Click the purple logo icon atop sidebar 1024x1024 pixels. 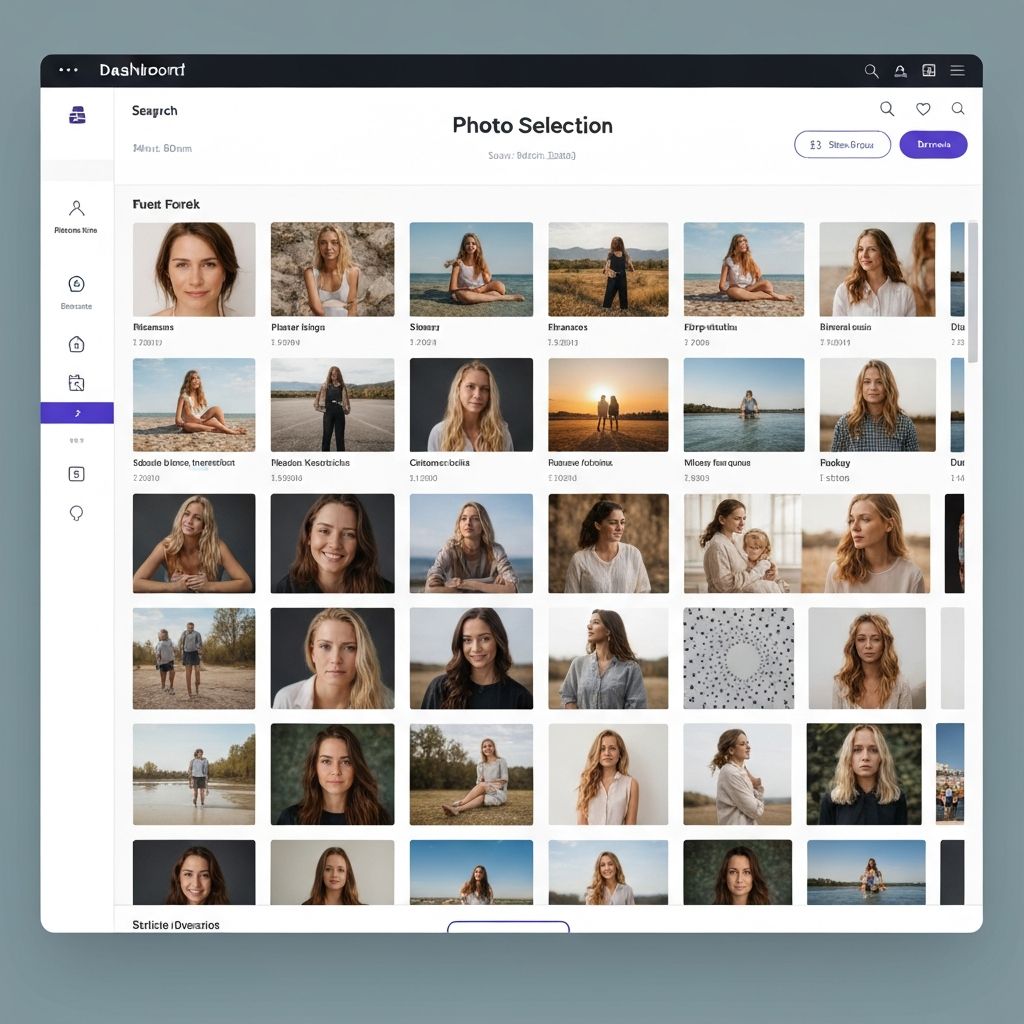[77, 115]
